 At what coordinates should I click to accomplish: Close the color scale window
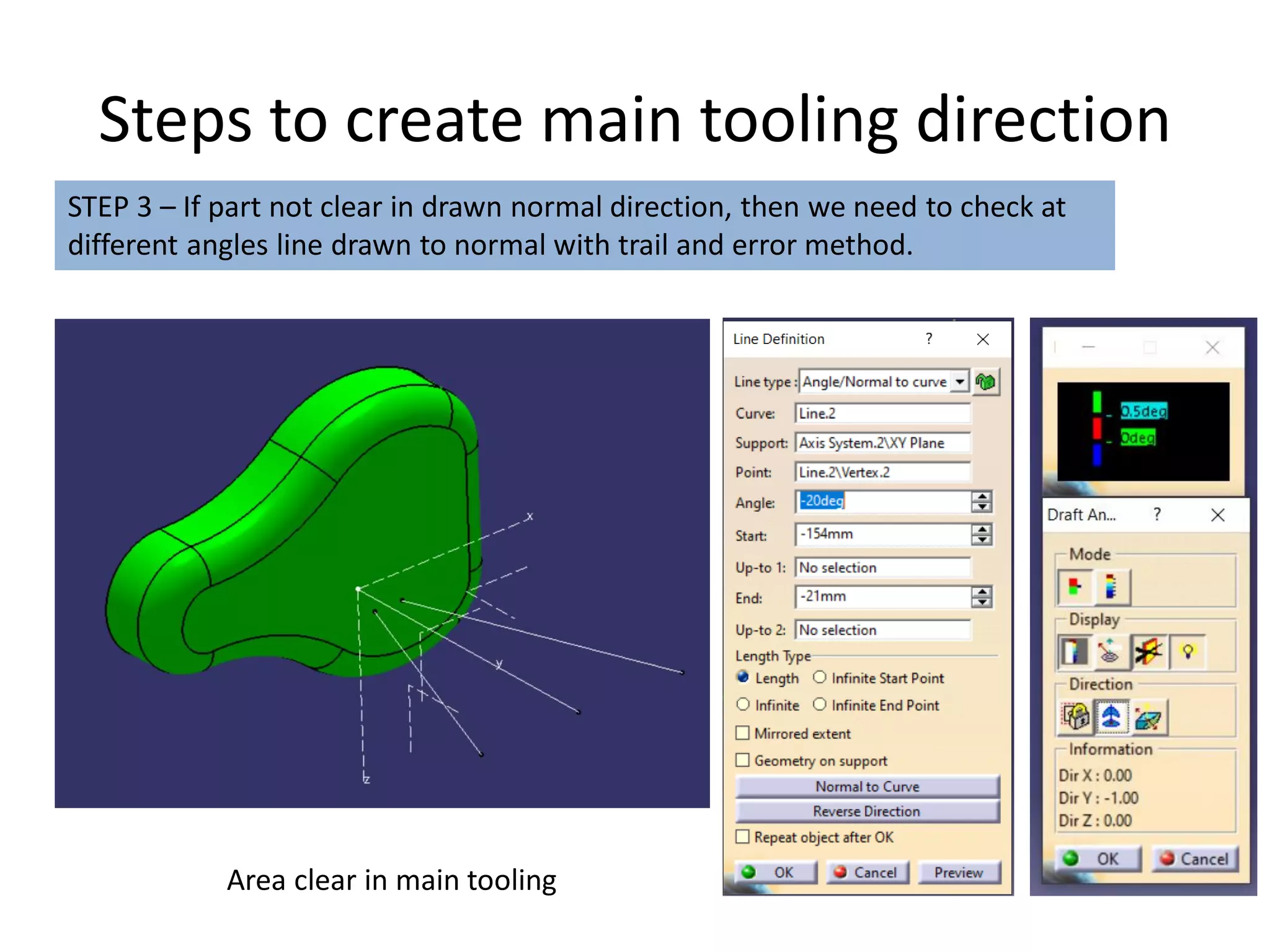1213,348
